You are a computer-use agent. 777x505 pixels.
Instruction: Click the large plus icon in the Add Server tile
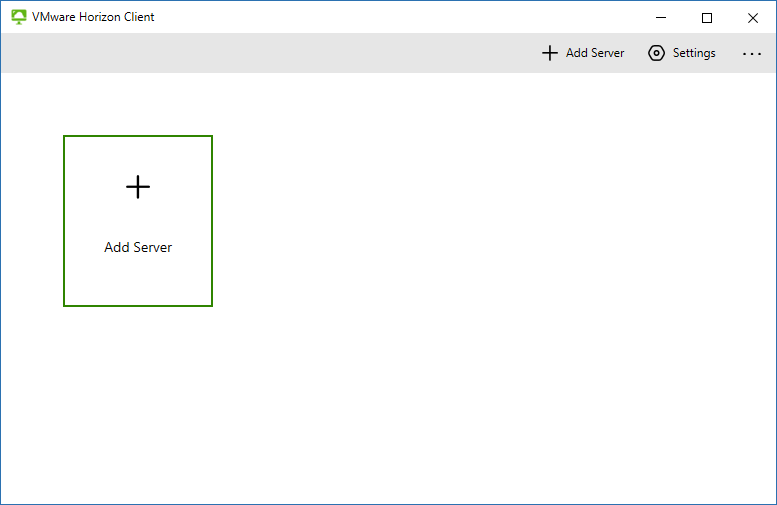point(138,187)
